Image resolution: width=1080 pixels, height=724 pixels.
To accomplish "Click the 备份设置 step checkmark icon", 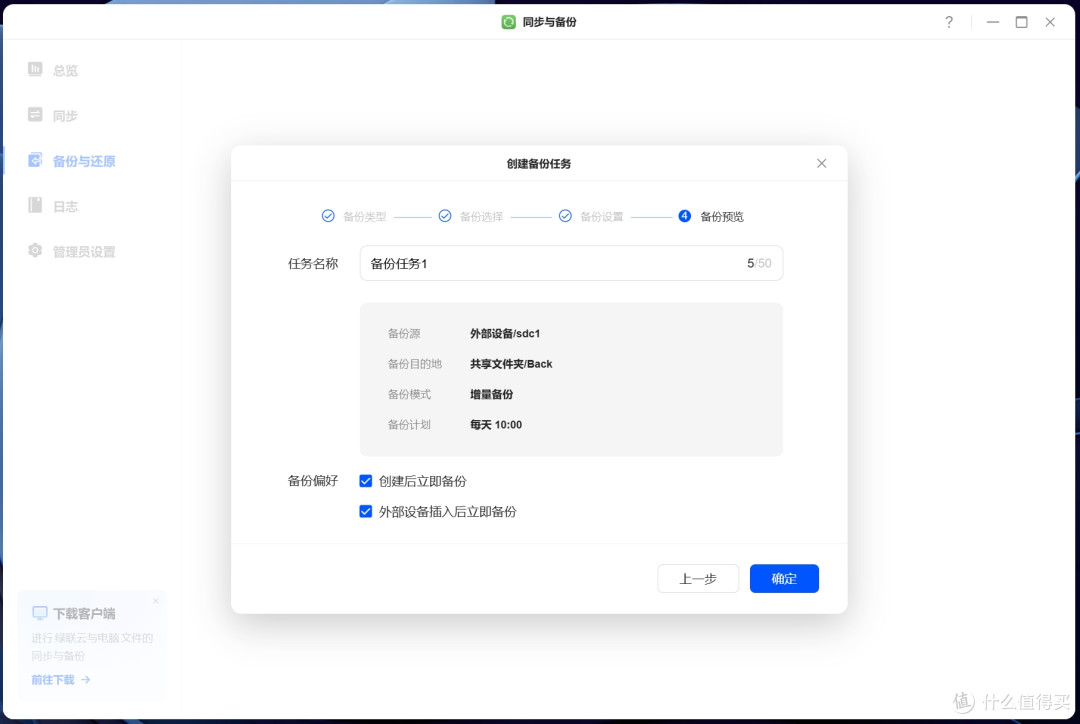I will click(565, 216).
